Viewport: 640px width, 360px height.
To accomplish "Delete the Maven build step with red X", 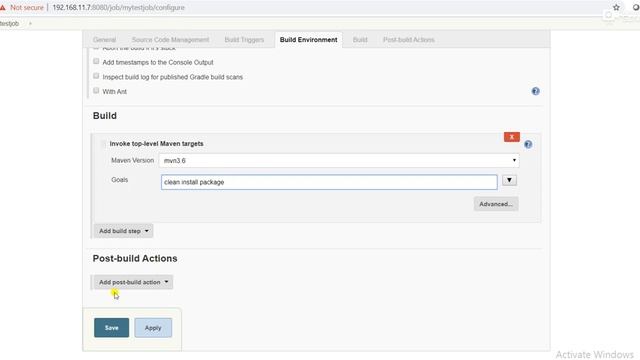I will 512,137.
